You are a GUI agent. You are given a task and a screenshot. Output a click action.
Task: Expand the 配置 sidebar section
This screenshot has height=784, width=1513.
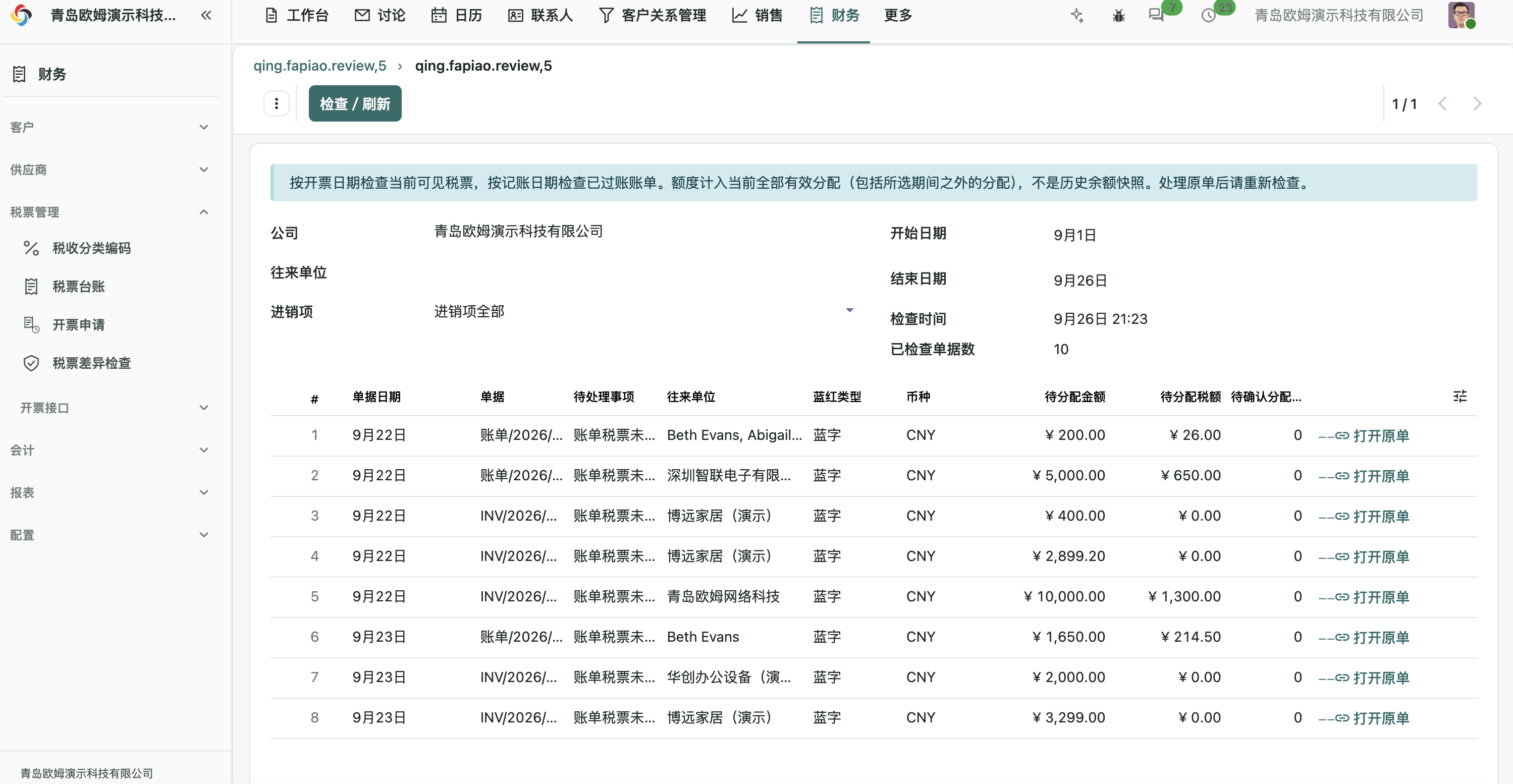coord(110,535)
